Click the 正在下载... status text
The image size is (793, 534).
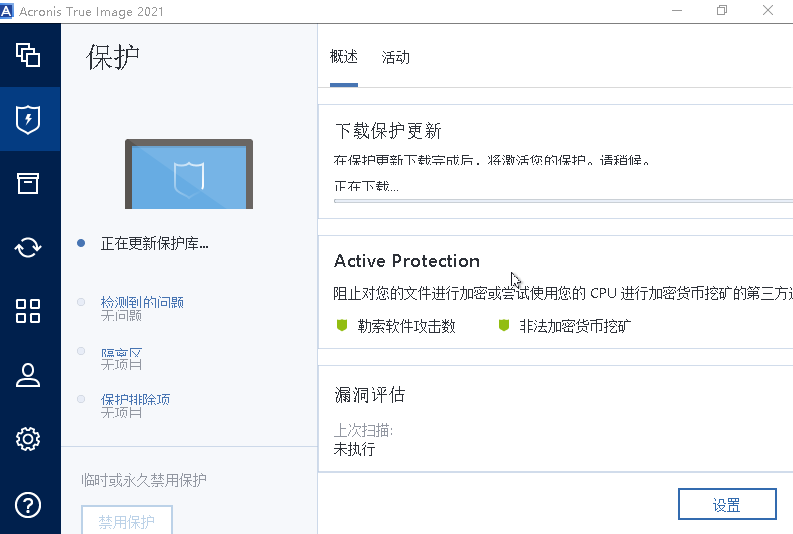point(366,186)
